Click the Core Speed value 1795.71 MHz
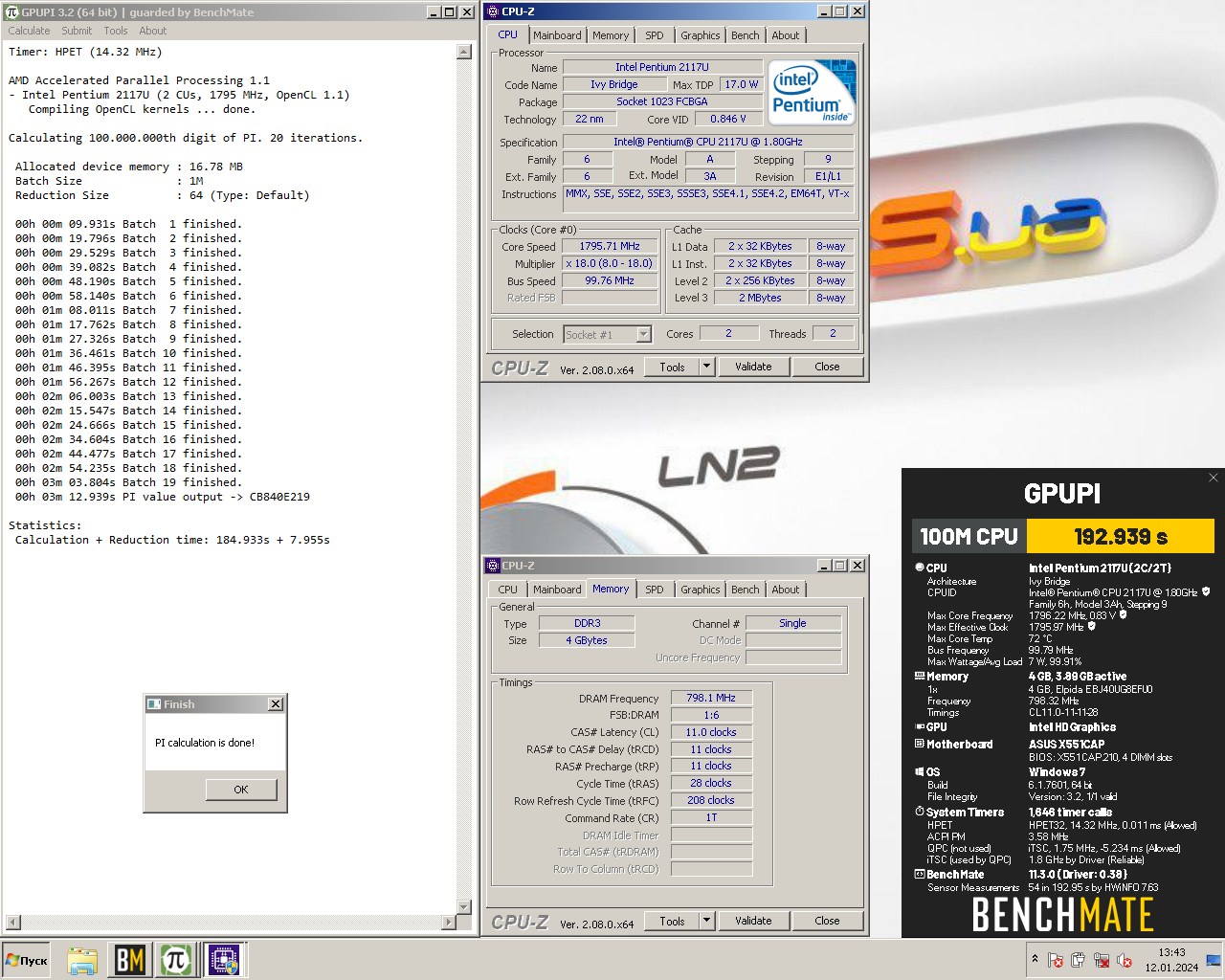The height and width of the screenshot is (980, 1225). (x=610, y=246)
